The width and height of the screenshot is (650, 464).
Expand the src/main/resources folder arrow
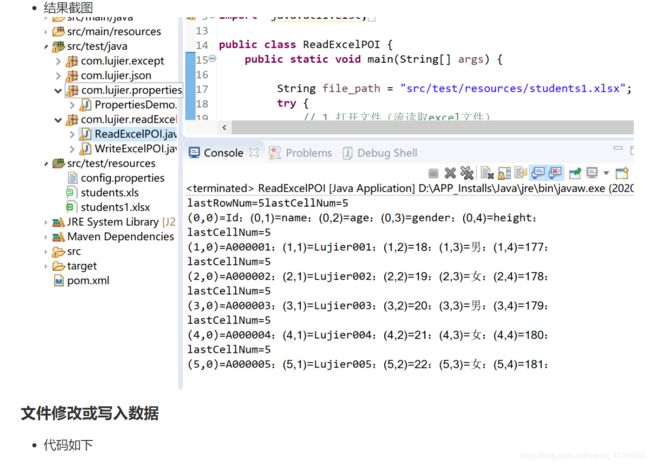coord(46,32)
